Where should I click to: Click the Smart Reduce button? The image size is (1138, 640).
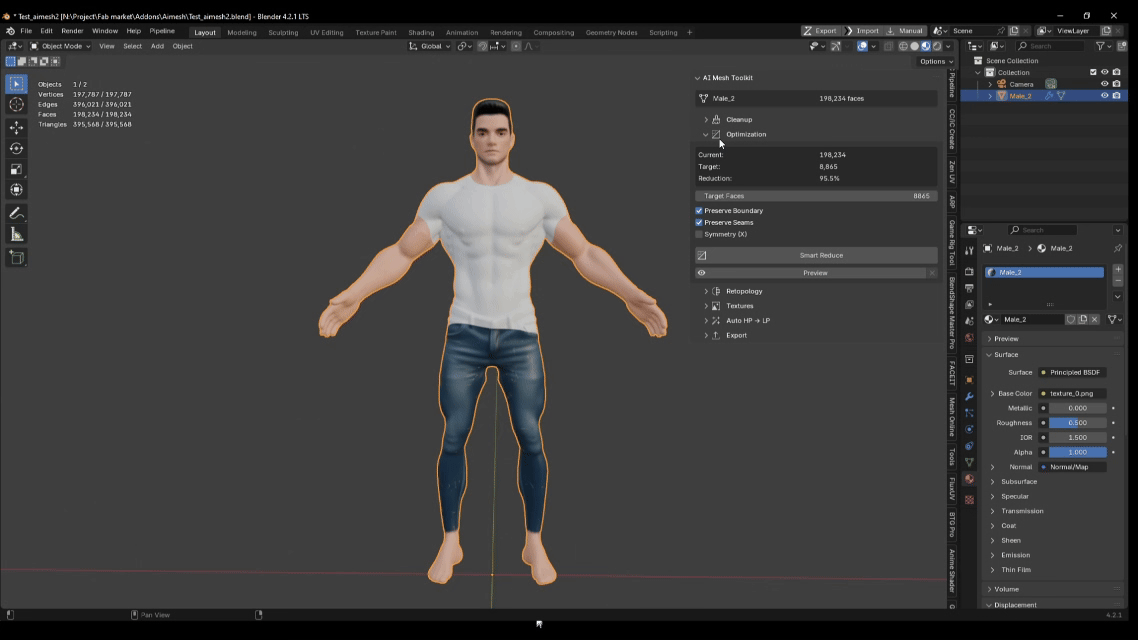(816, 255)
